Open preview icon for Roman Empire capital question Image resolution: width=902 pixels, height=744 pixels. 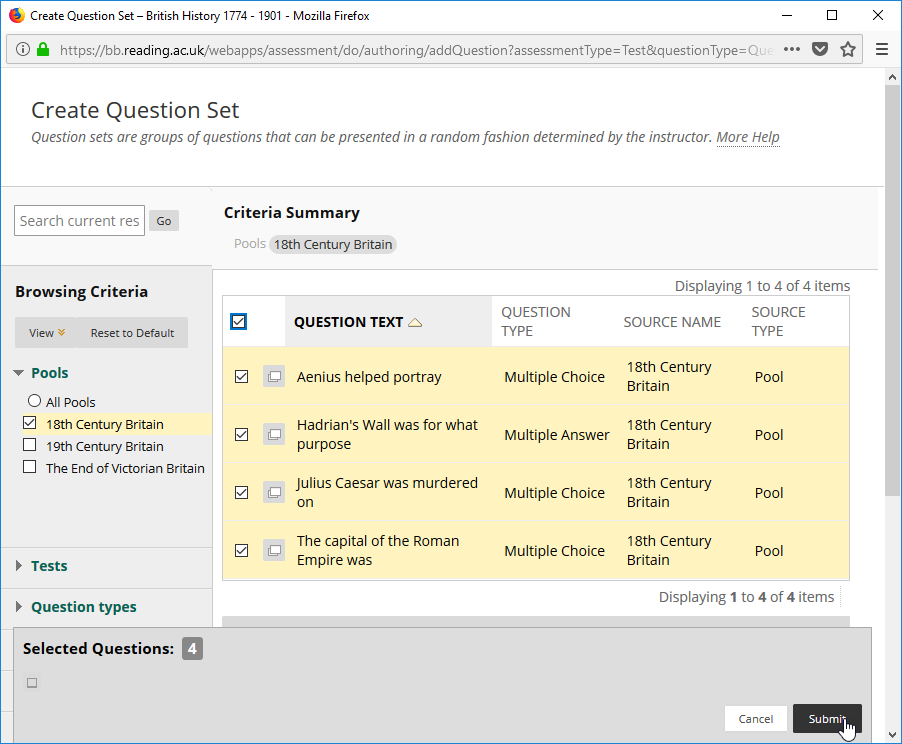[274, 551]
